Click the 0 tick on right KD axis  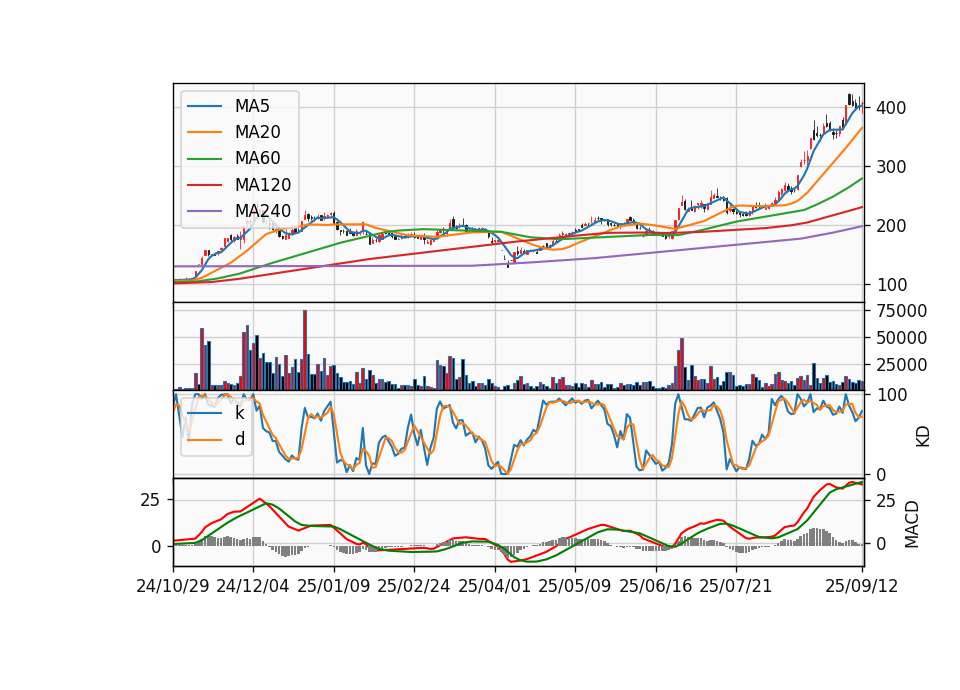coord(881,474)
